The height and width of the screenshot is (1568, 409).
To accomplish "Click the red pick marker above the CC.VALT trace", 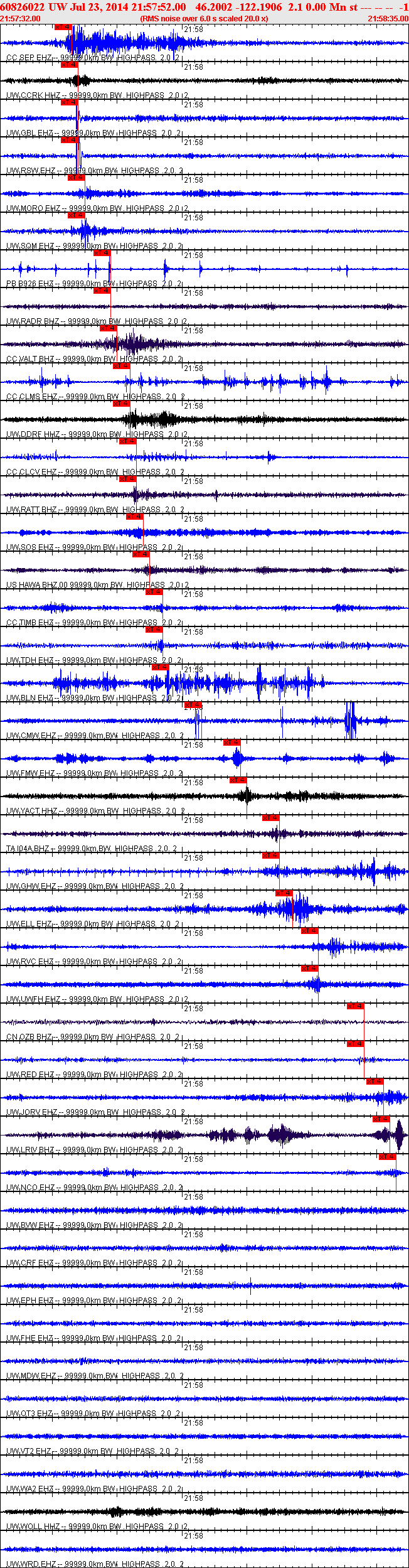I will pyautogui.click(x=109, y=328).
